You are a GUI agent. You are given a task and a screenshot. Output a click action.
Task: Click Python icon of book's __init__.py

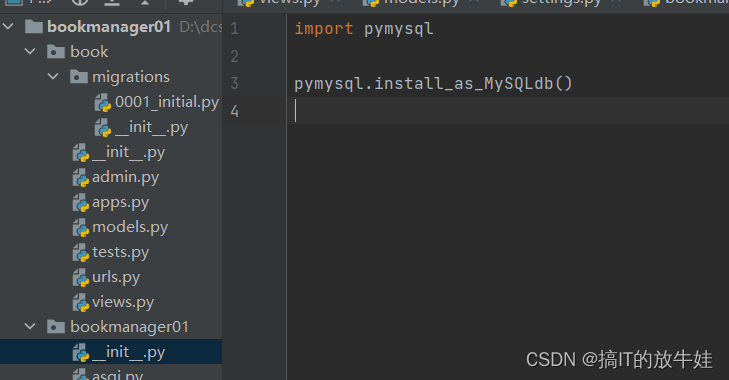point(80,153)
